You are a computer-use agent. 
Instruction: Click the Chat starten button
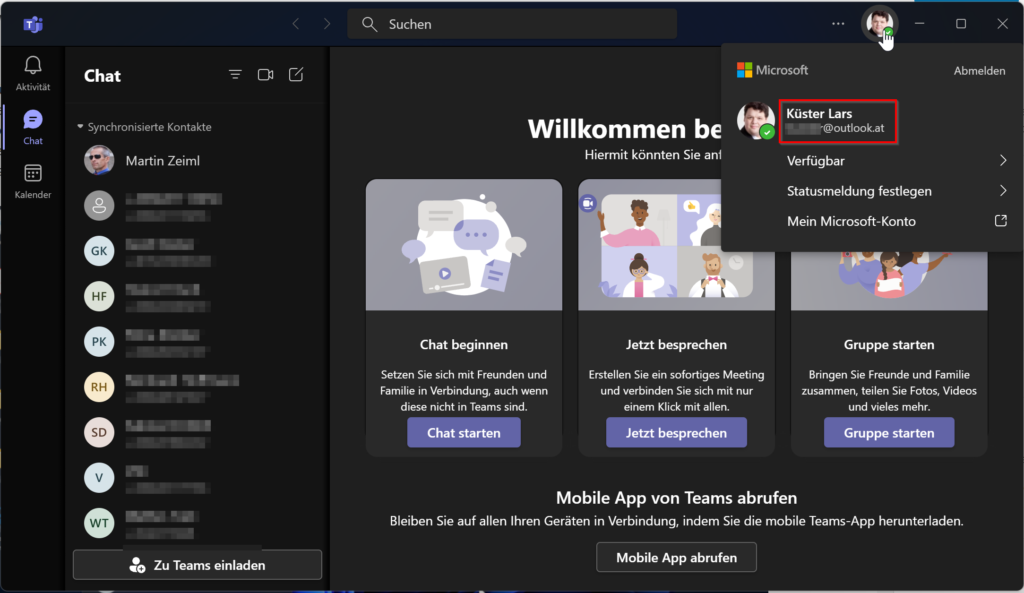pos(464,432)
